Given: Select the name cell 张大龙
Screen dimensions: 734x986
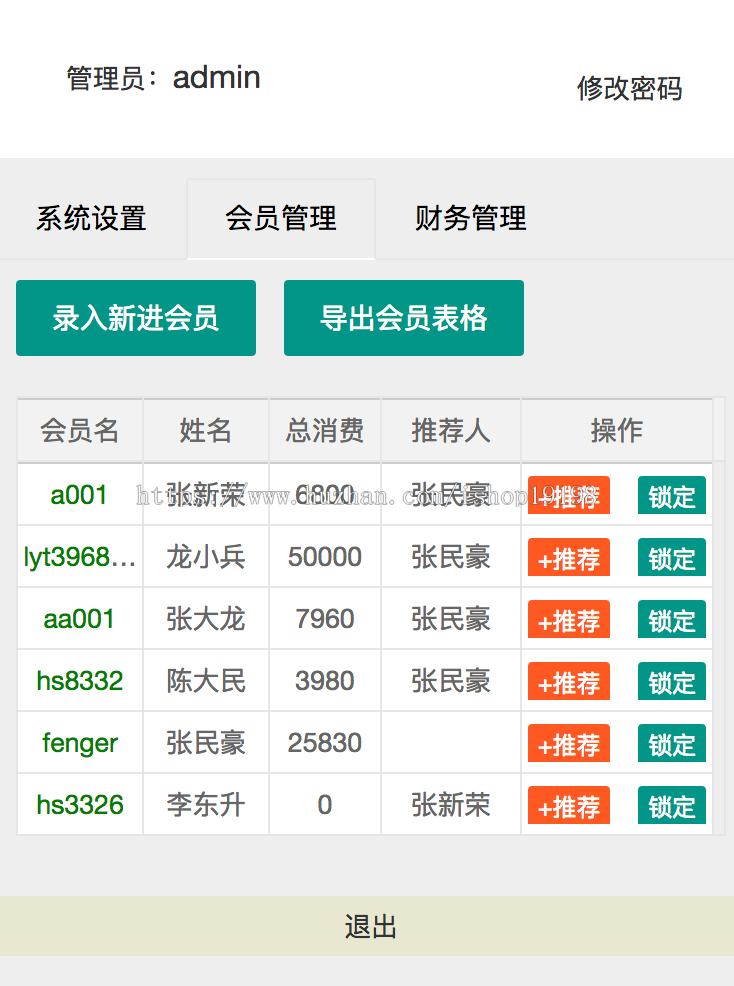Looking at the screenshot, I should [206, 619].
